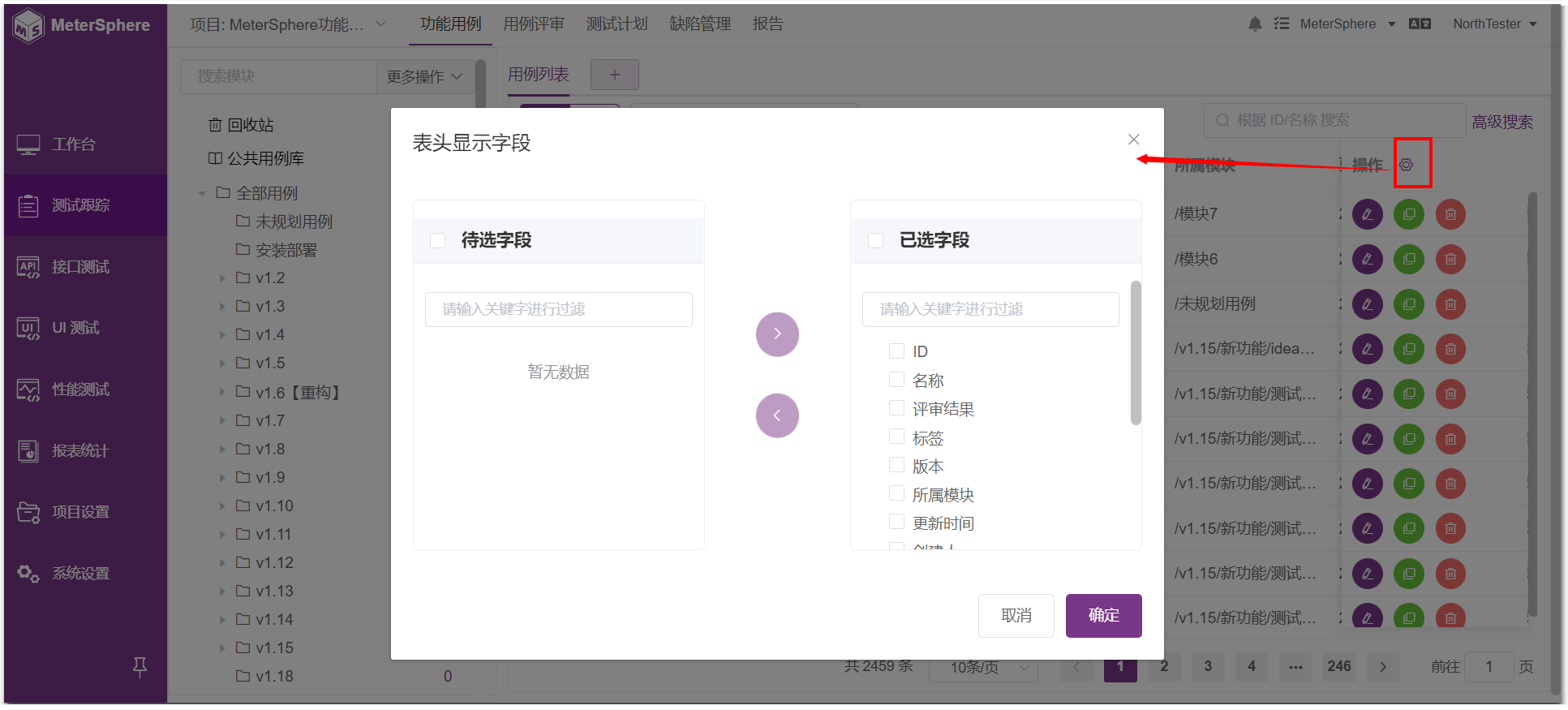Switch language with the translate icon
This screenshot has width=1568, height=710.
tap(1420, 24)
